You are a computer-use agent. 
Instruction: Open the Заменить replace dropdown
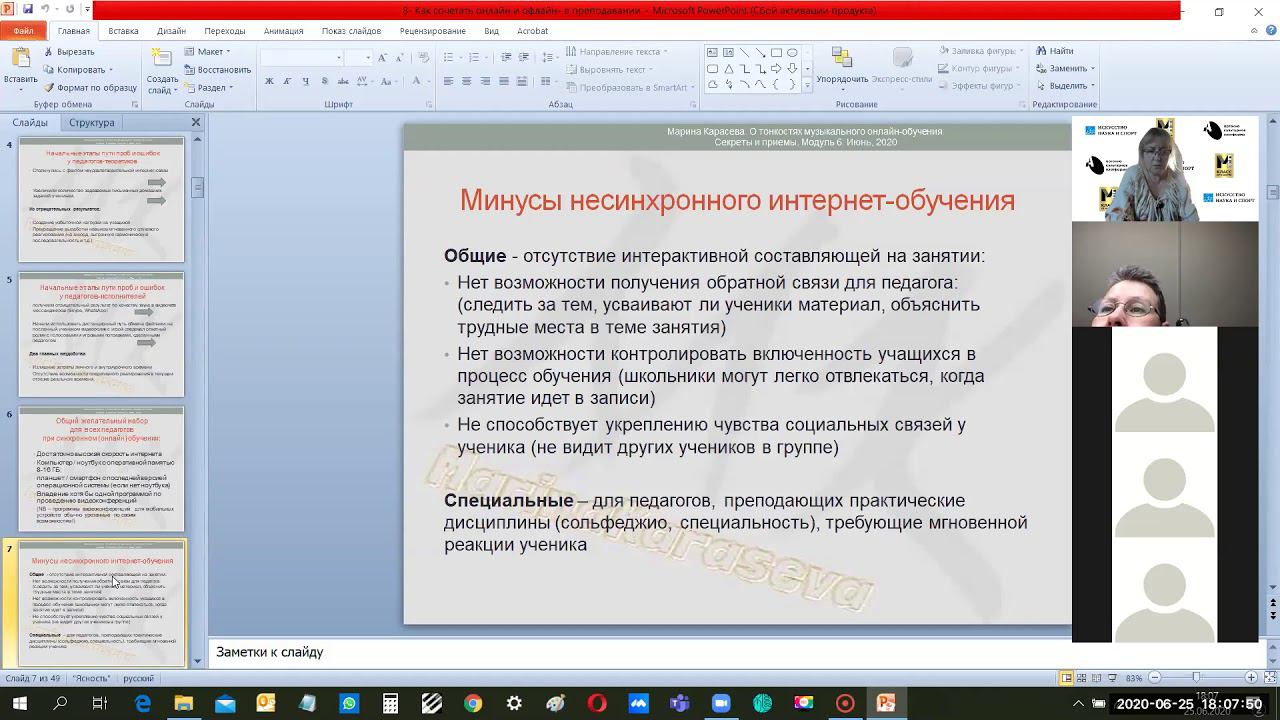[x=1066, y=69]
